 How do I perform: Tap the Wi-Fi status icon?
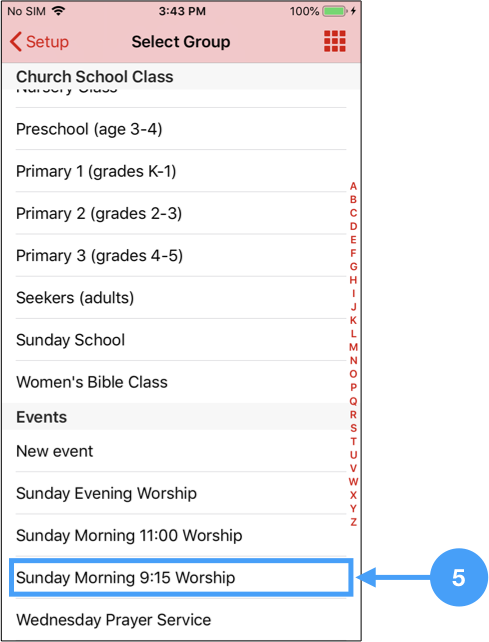pos(59,11)
